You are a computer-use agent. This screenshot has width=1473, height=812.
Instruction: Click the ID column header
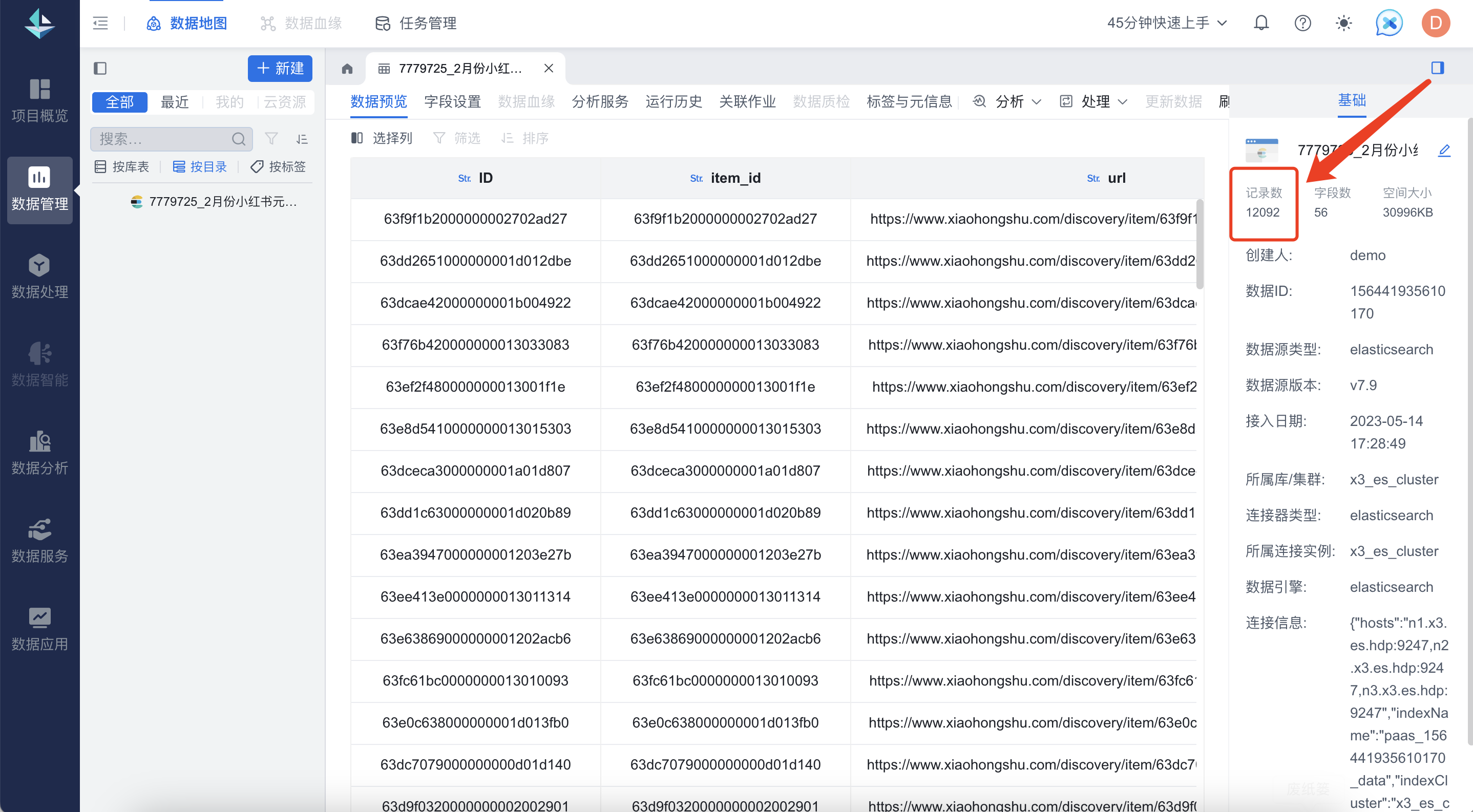tap(475, 178)
